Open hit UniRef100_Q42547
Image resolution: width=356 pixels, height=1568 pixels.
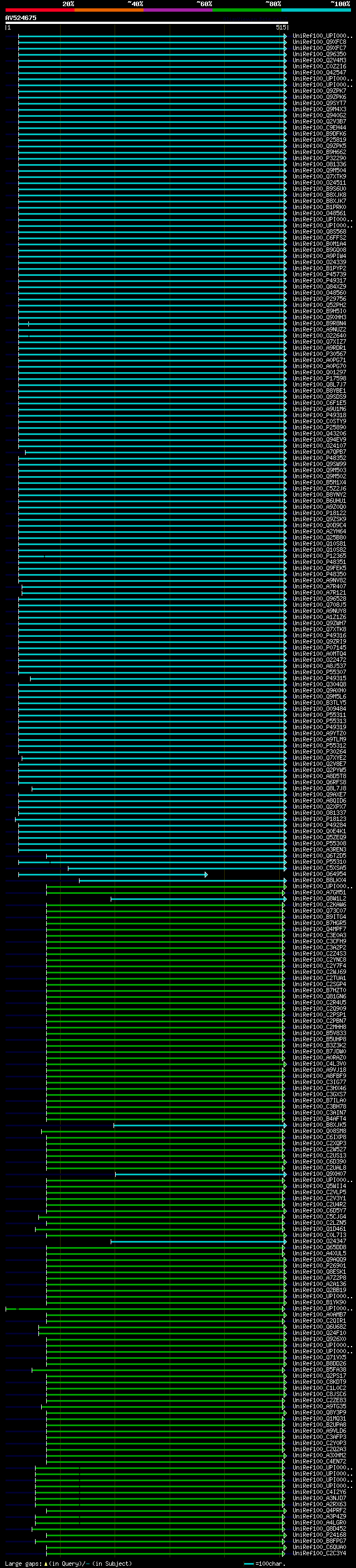click(x=319, y=72)
